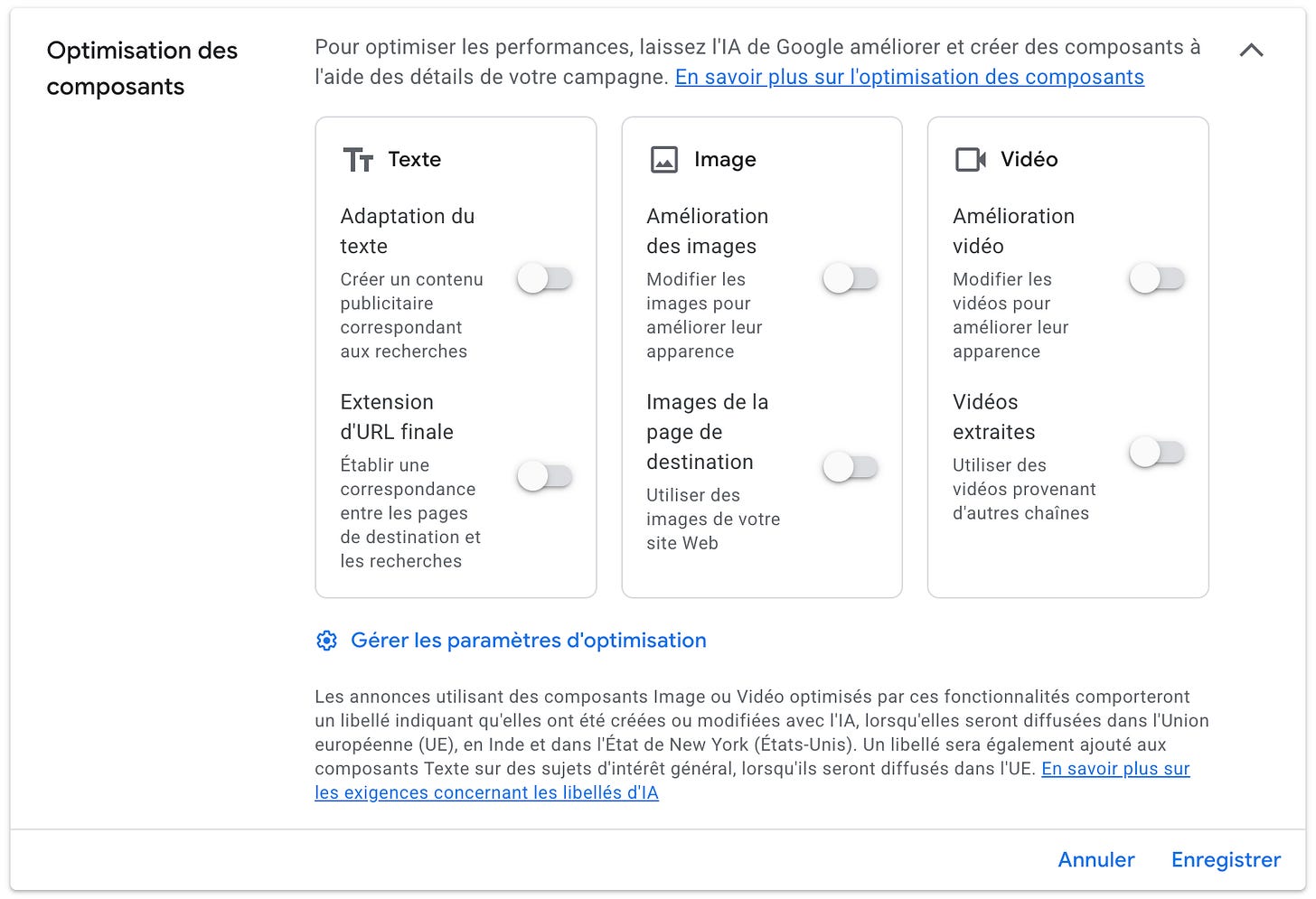The image size is (1316, 899).
Task: Select the Texte card heading
Action: point(415,159)
